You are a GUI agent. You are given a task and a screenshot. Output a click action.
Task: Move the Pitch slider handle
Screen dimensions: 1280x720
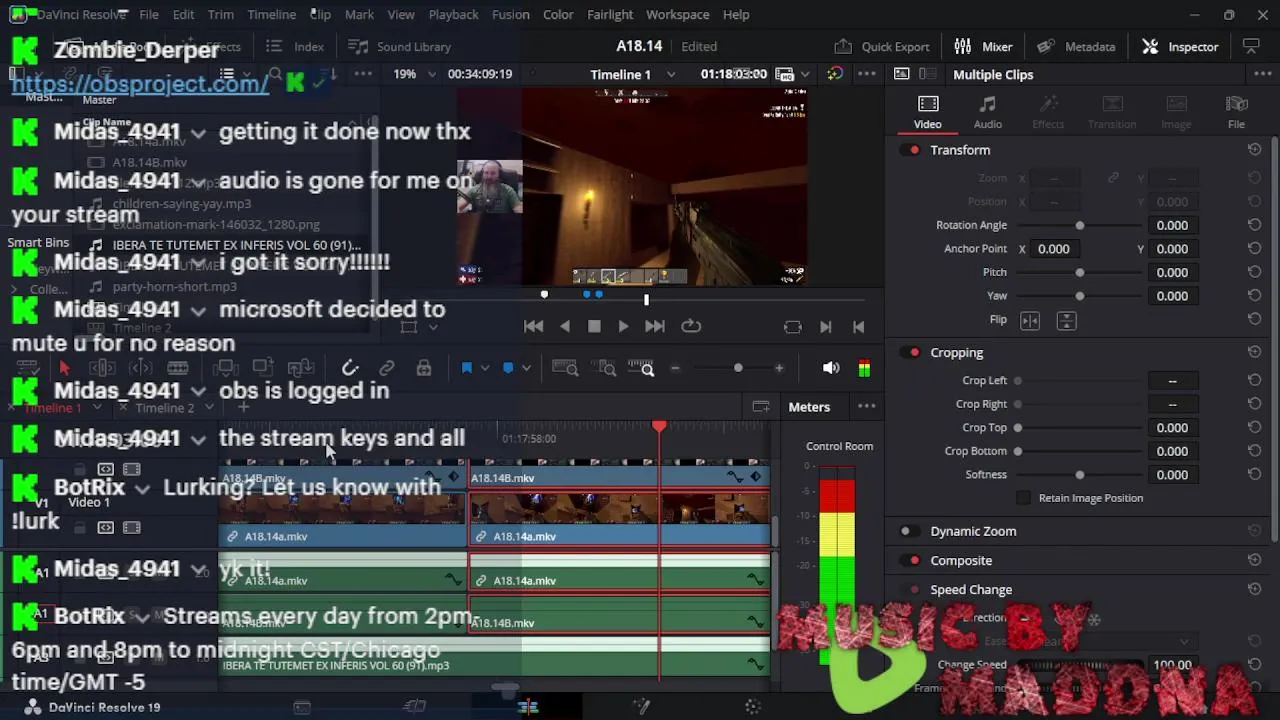[1079, 272]
